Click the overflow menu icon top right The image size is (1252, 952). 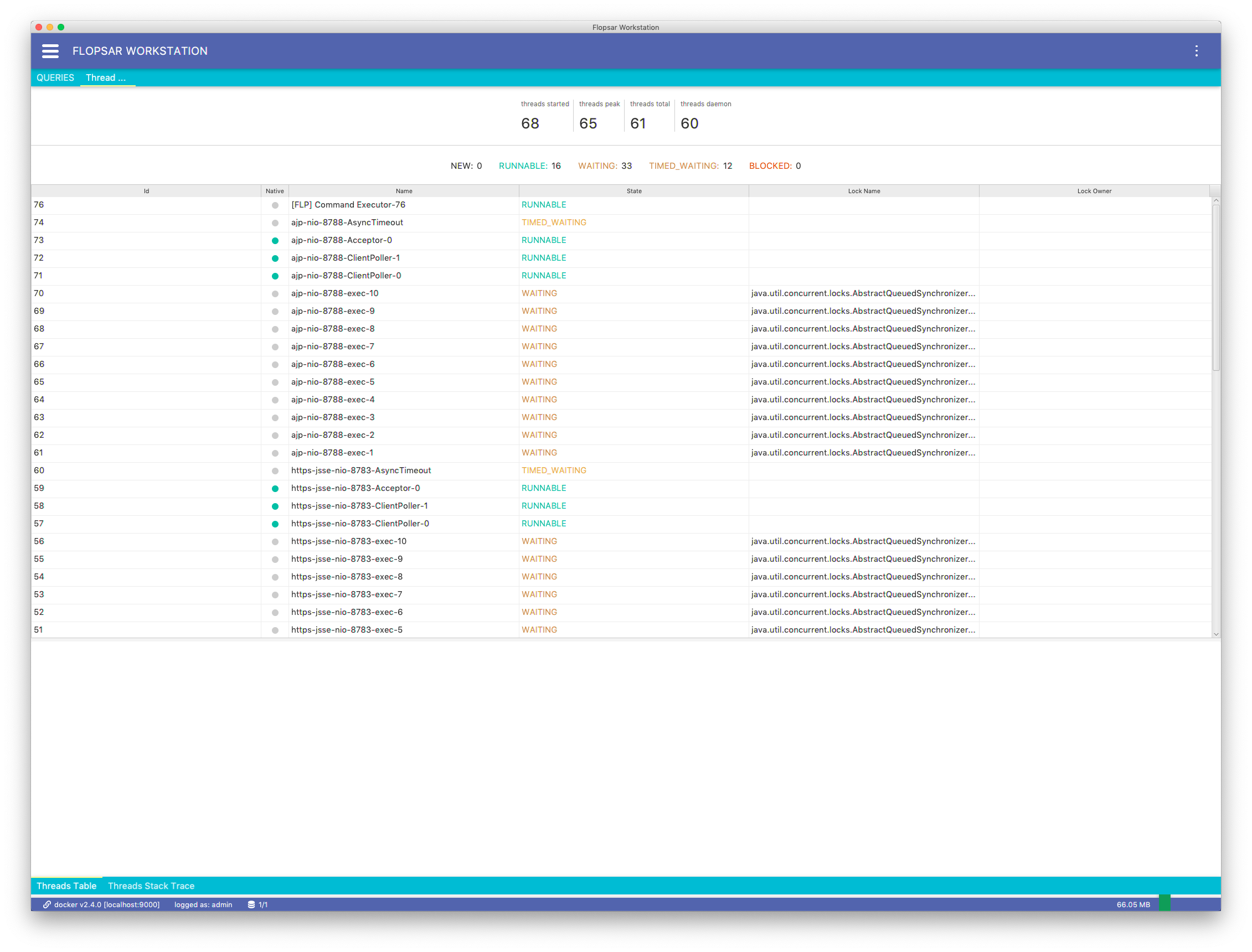coord(1196,50)
